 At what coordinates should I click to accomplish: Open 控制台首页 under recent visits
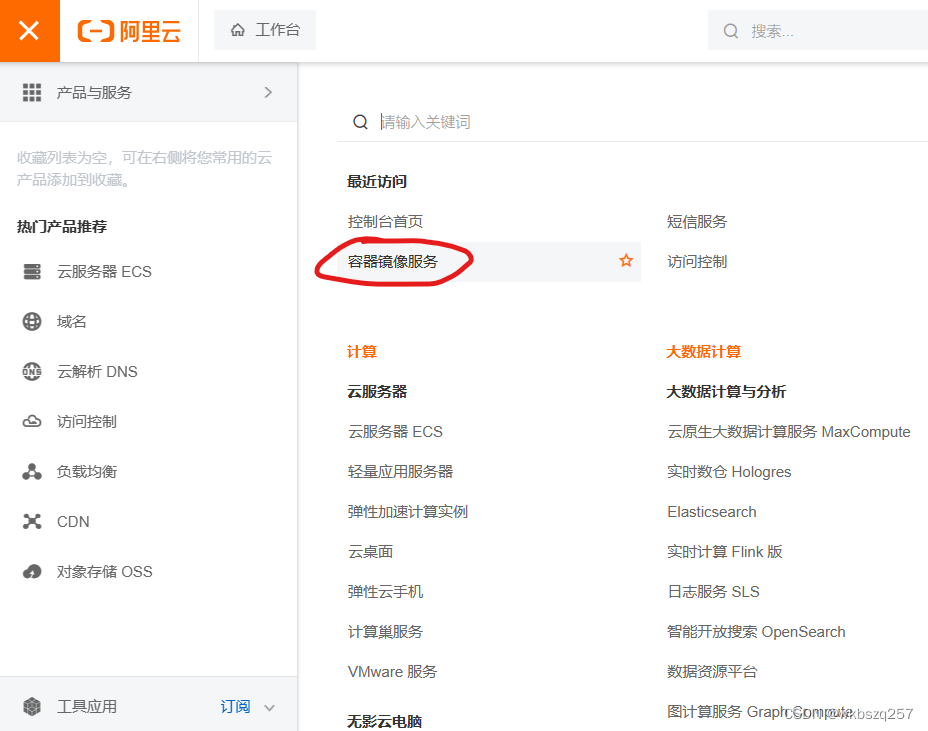[385, 222]
